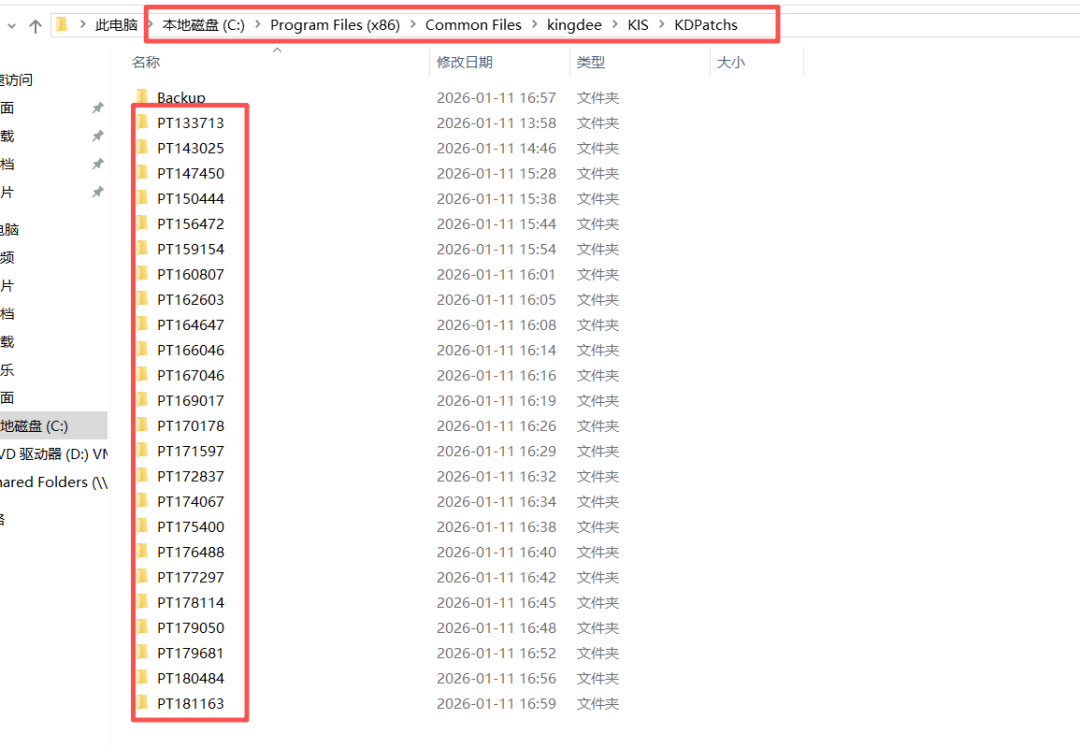Viewport: 1080px width, 748px height.
Task: Expand chevron after kingdee in address bar
Action: pos(614,25)
